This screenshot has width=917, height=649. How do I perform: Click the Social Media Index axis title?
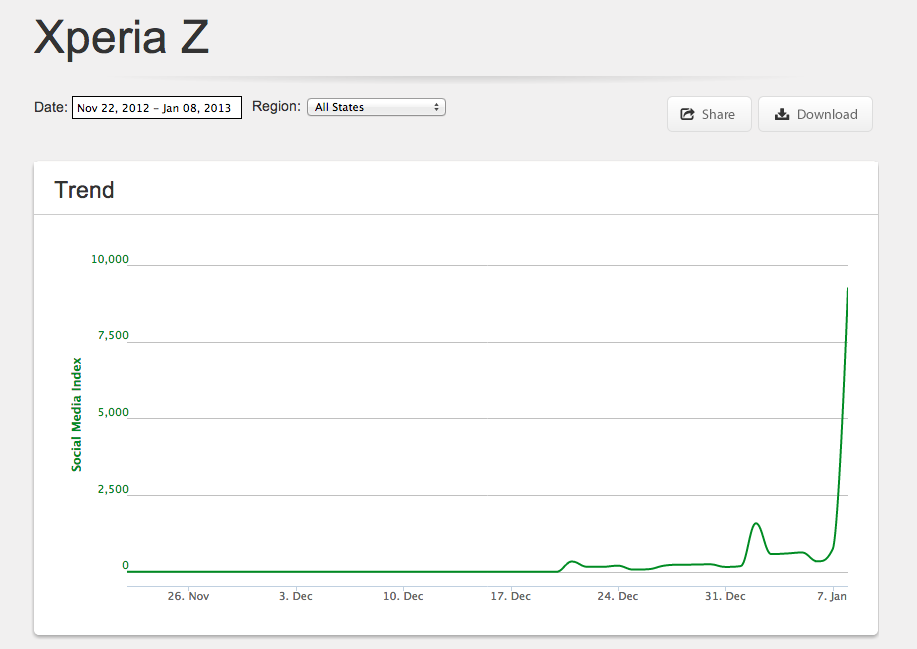tap(77, 415)
